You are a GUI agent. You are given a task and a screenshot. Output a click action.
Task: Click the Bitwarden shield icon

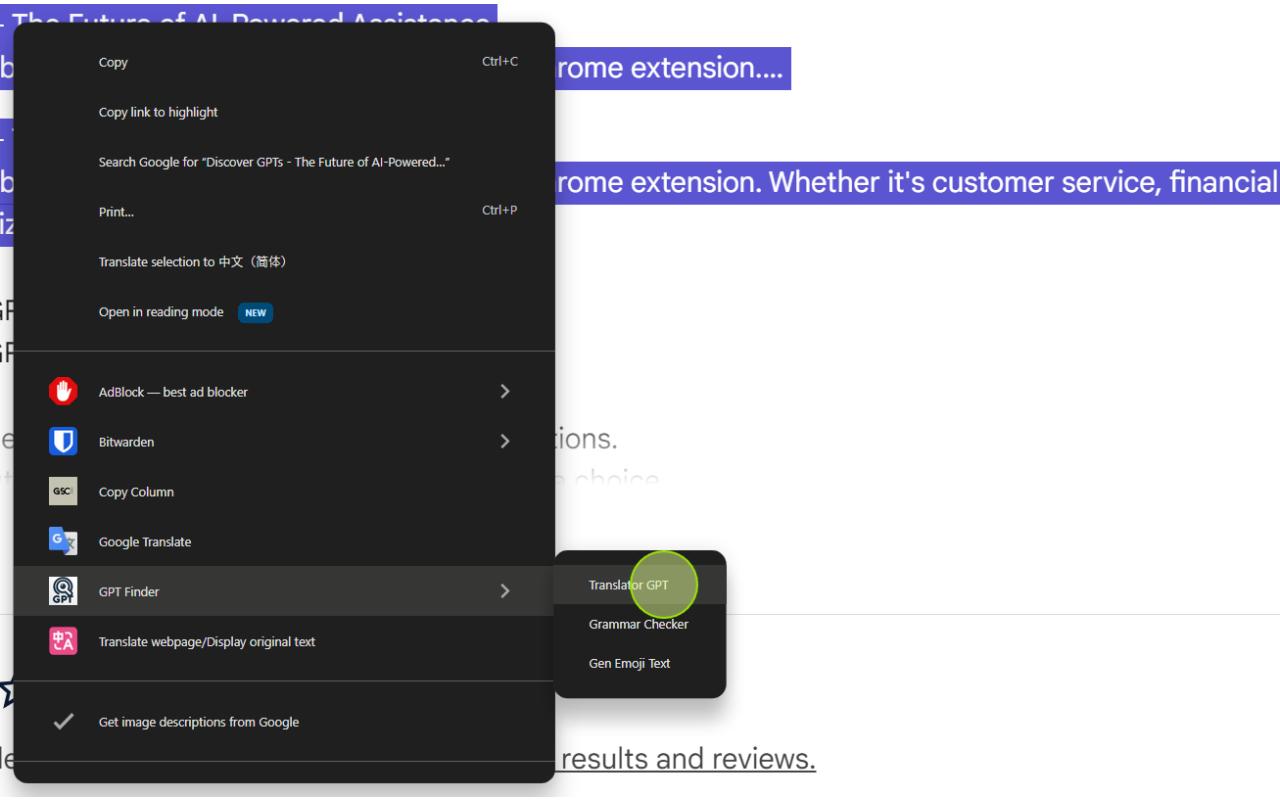tap(63, 441)
